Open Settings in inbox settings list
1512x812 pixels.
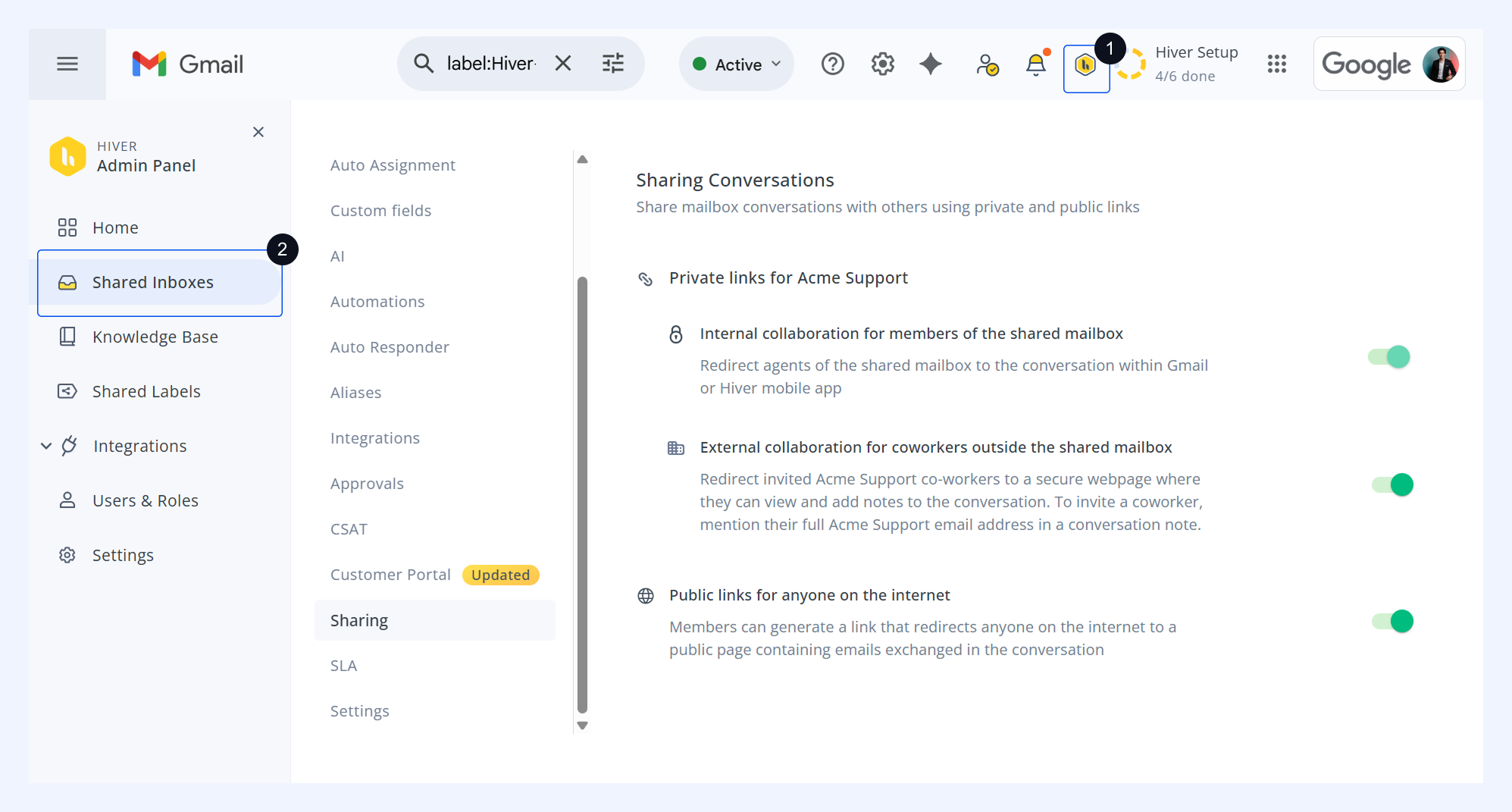coord(359,711)
